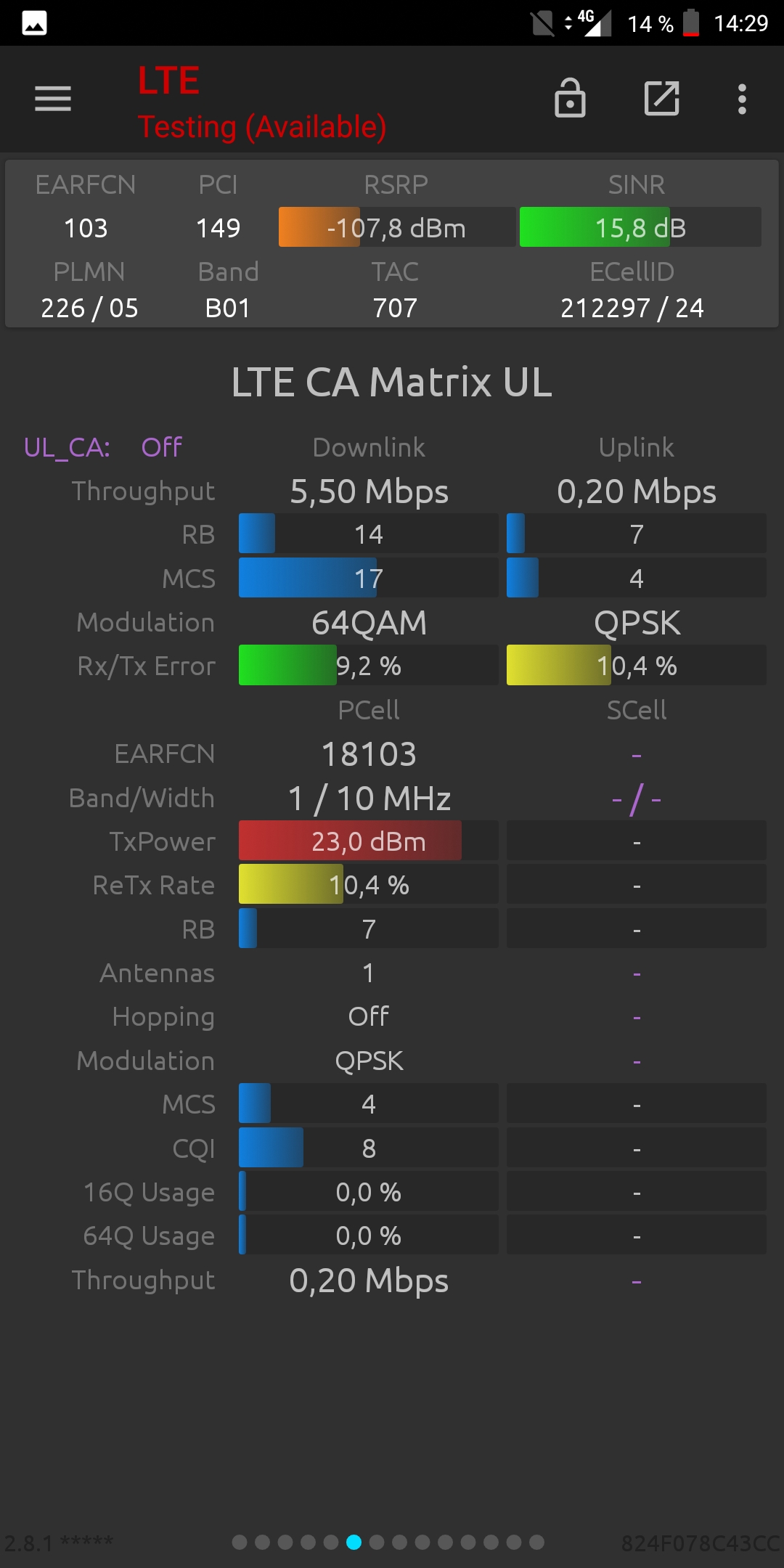Tap the muted SIM icon in status bar

542,23
